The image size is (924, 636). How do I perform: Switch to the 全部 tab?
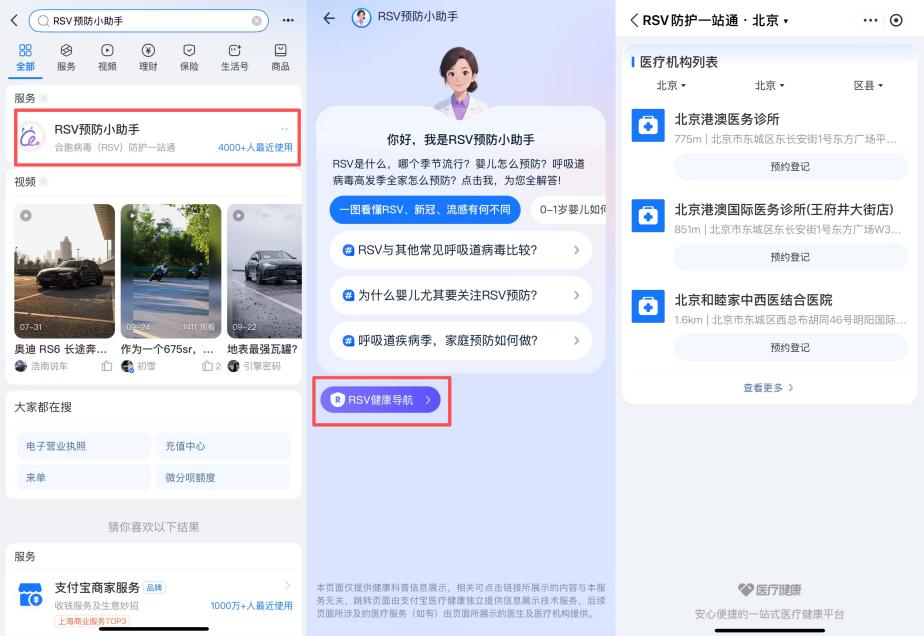(x=27, y=55)
